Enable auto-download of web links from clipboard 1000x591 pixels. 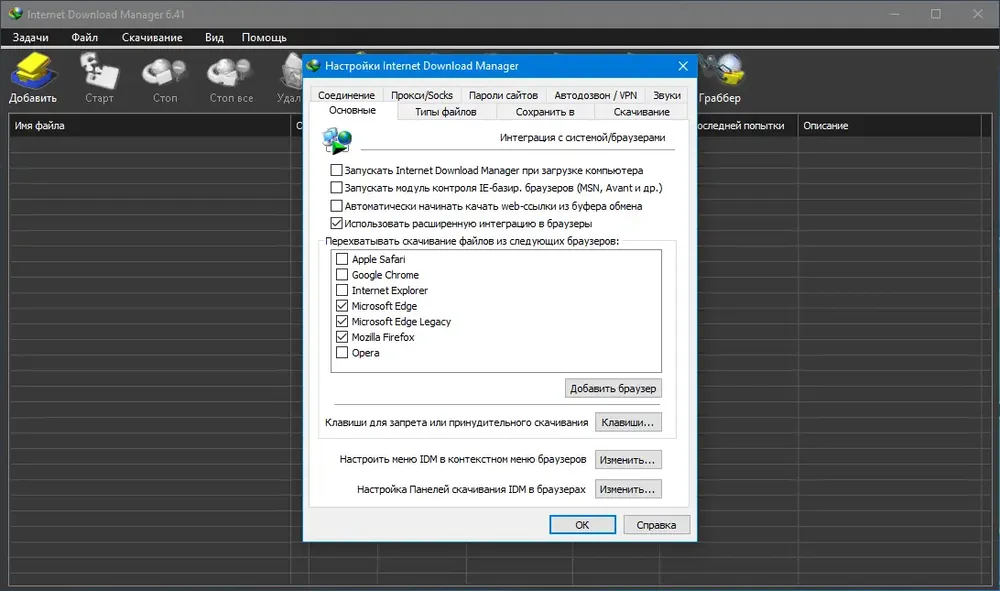336,206
